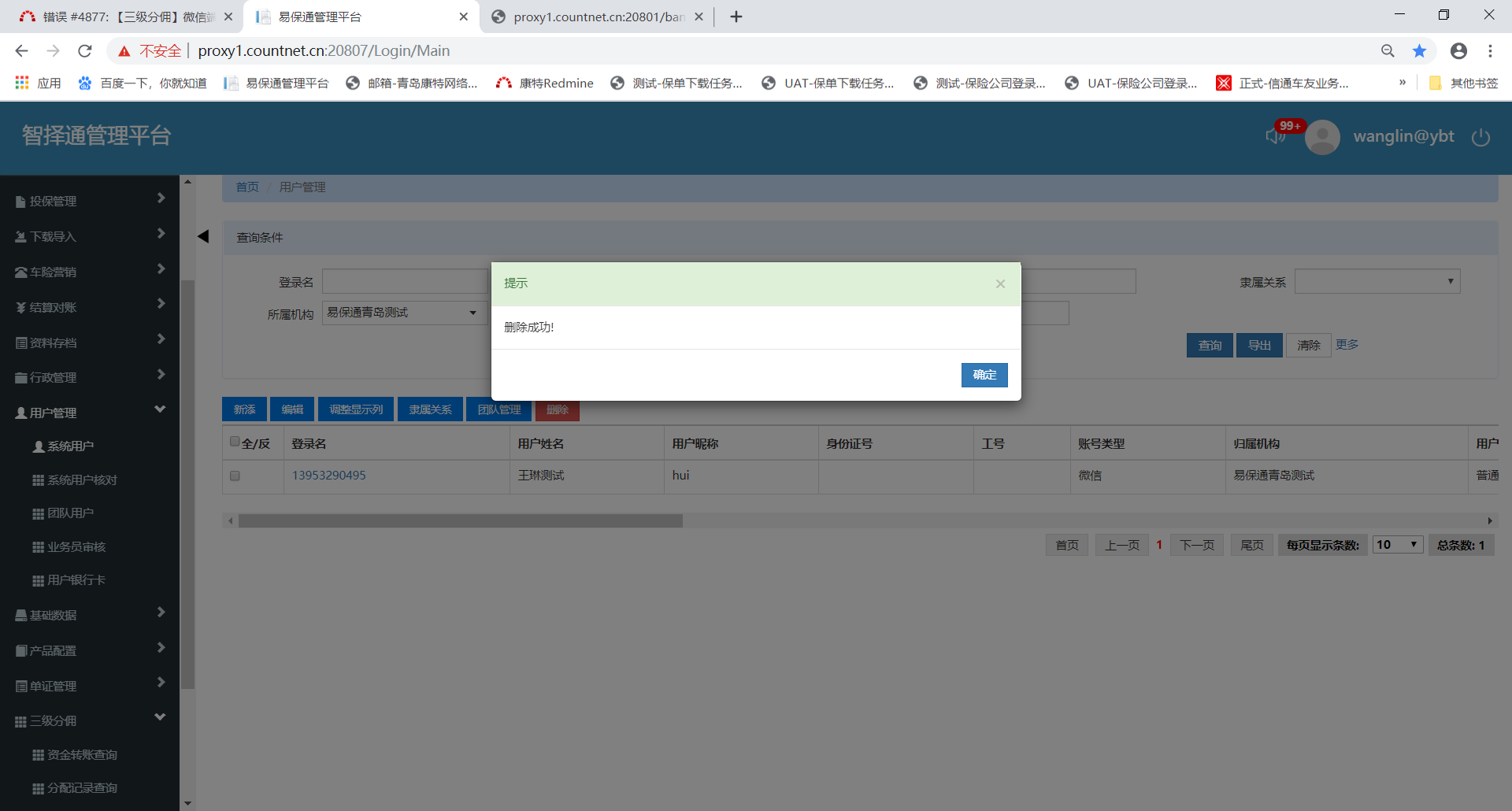Screen dimensions: 1512x811
Task: Expand the 投保管理 menu arrow
Action: (161, 198)
